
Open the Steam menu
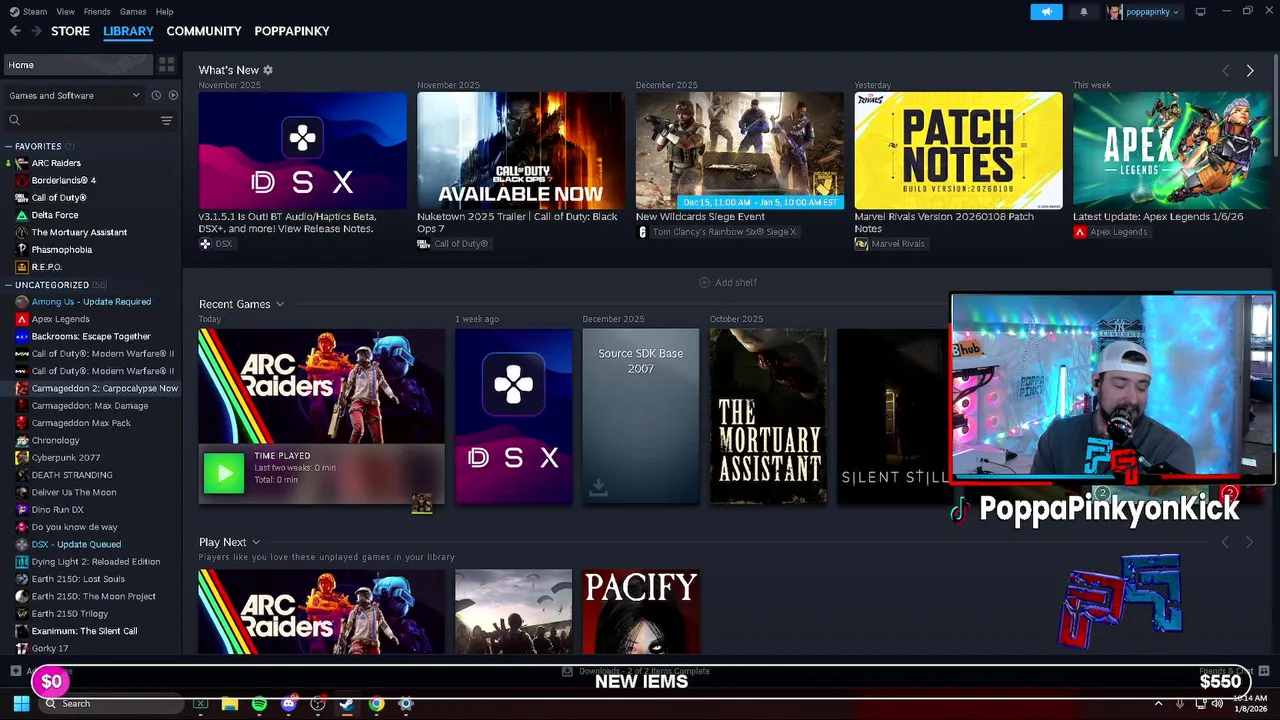pyautogui.click(x=35, y=12)
